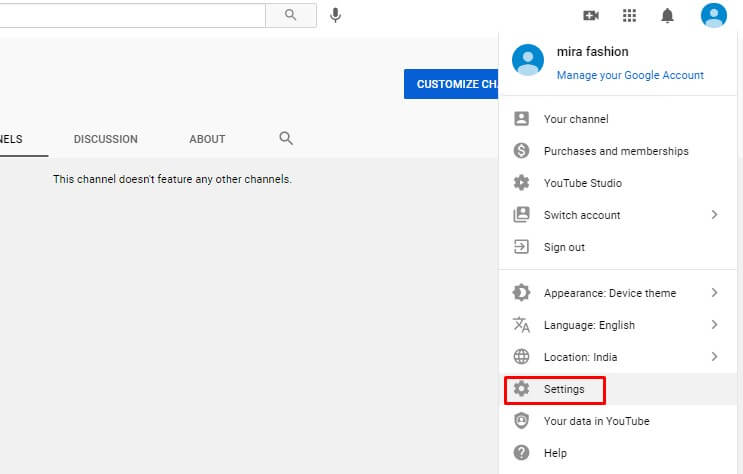Click the Language translate icon
The image size is (743, 474).
point(521,325)
